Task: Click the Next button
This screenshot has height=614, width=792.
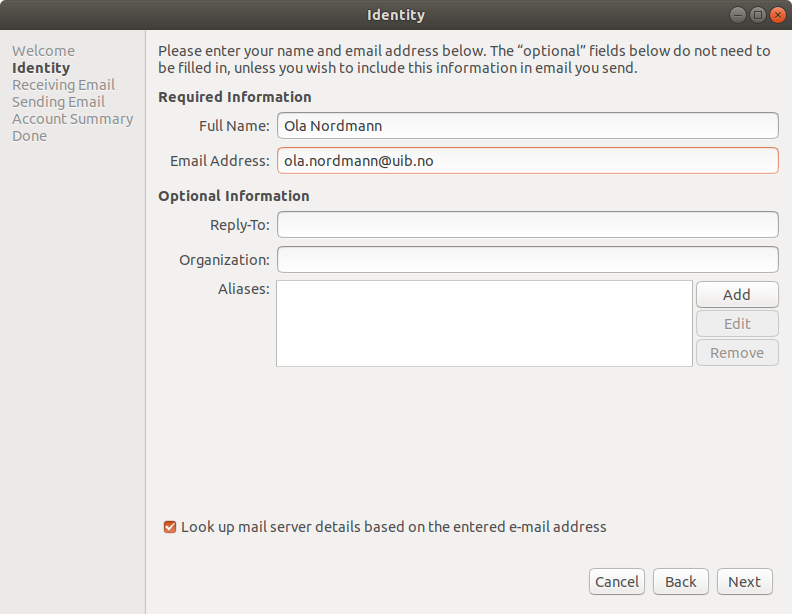Action: pos(744,582)
